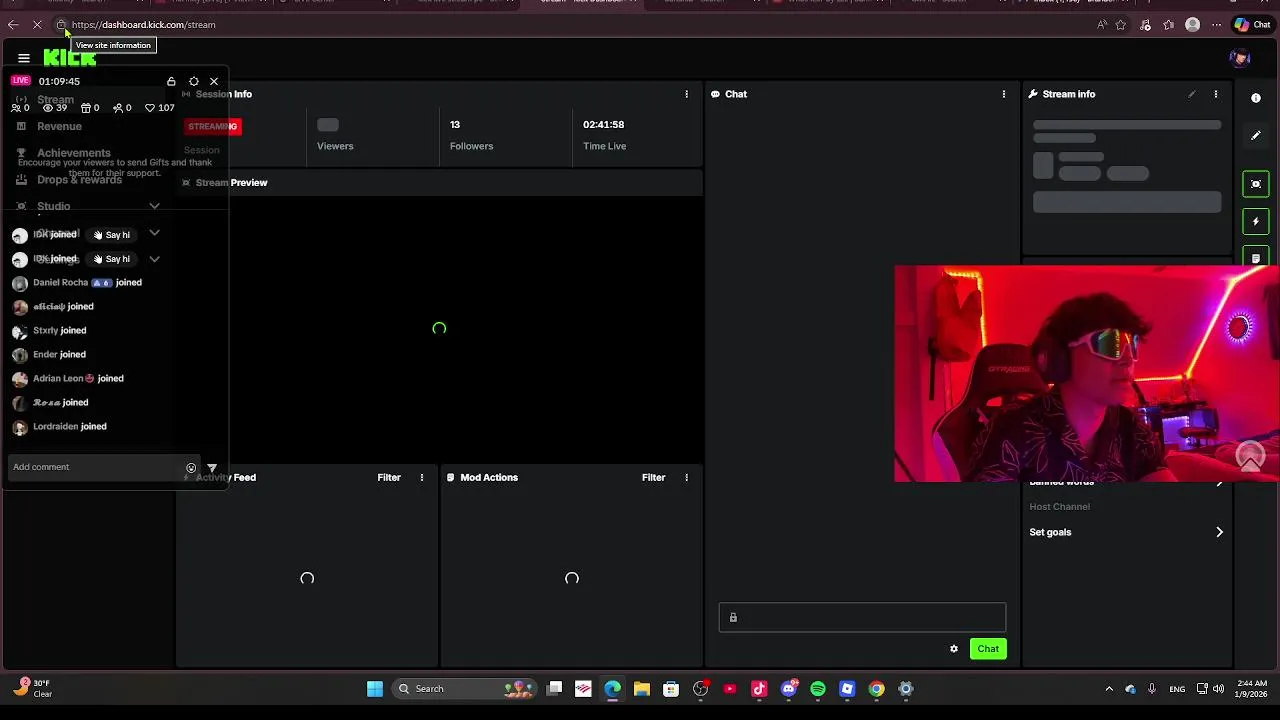Click the browser back arrow
Image resolution: width=1280 pixels, height=720 pixels.
(13, 25)
